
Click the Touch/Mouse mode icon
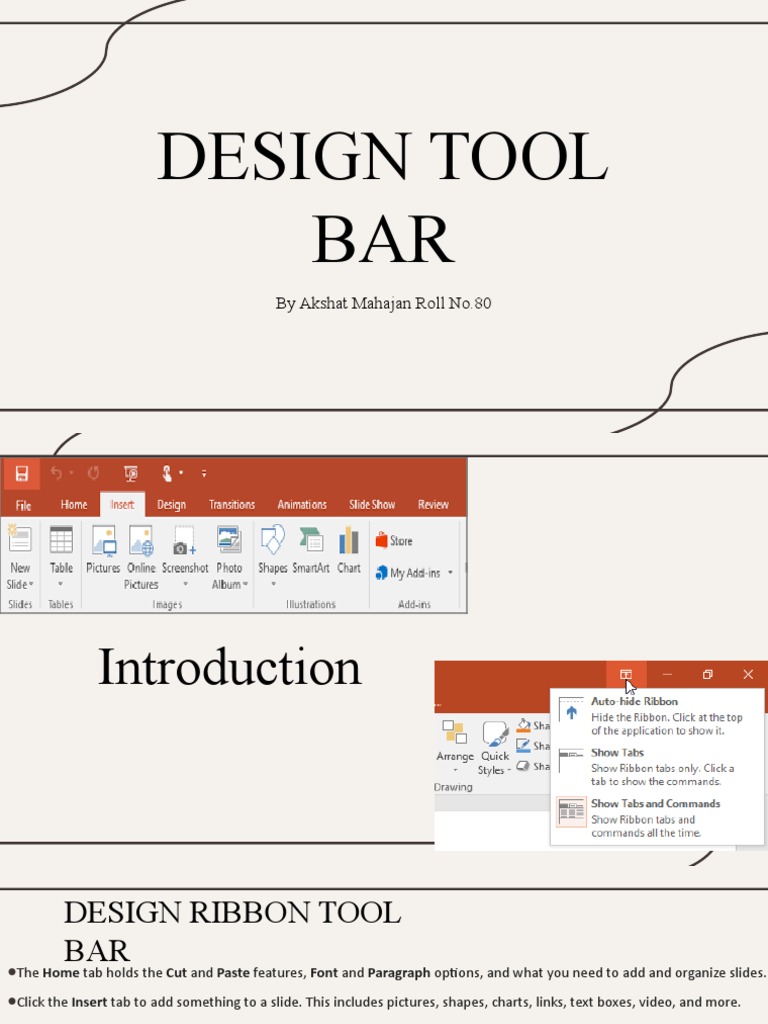click(167, 473)
